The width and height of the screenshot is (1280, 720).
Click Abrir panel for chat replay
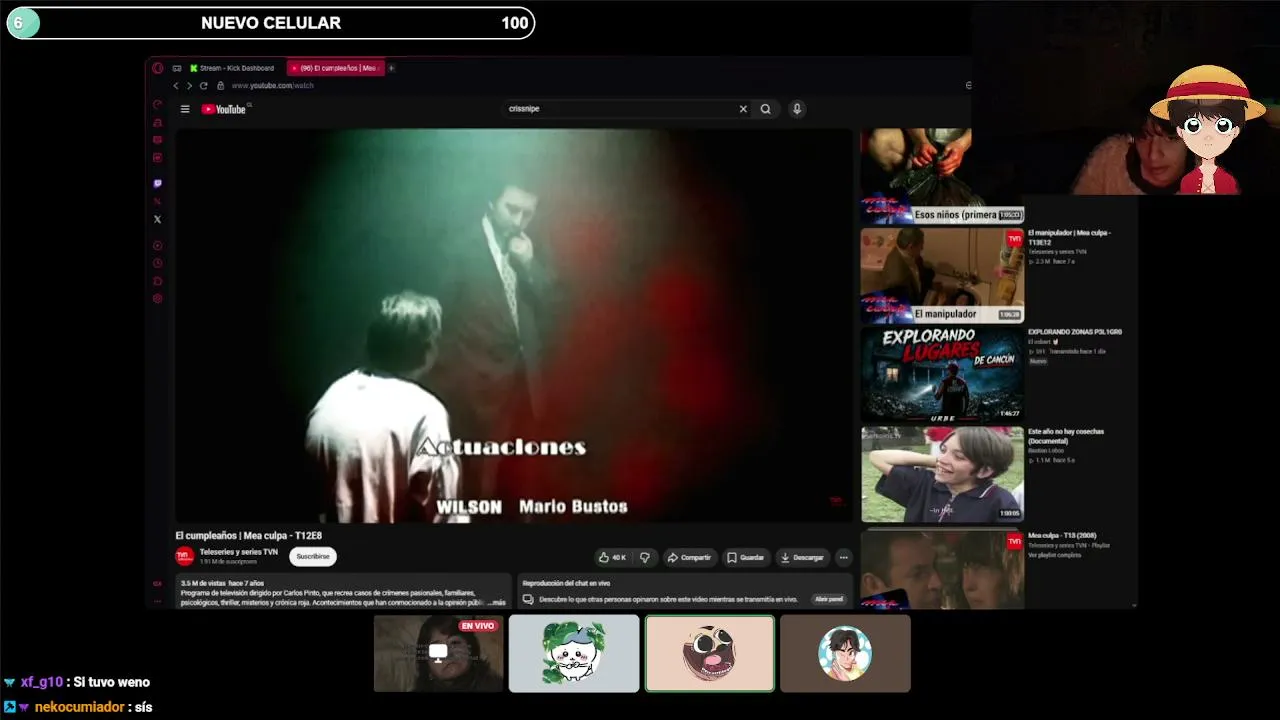tap(829, 599)
